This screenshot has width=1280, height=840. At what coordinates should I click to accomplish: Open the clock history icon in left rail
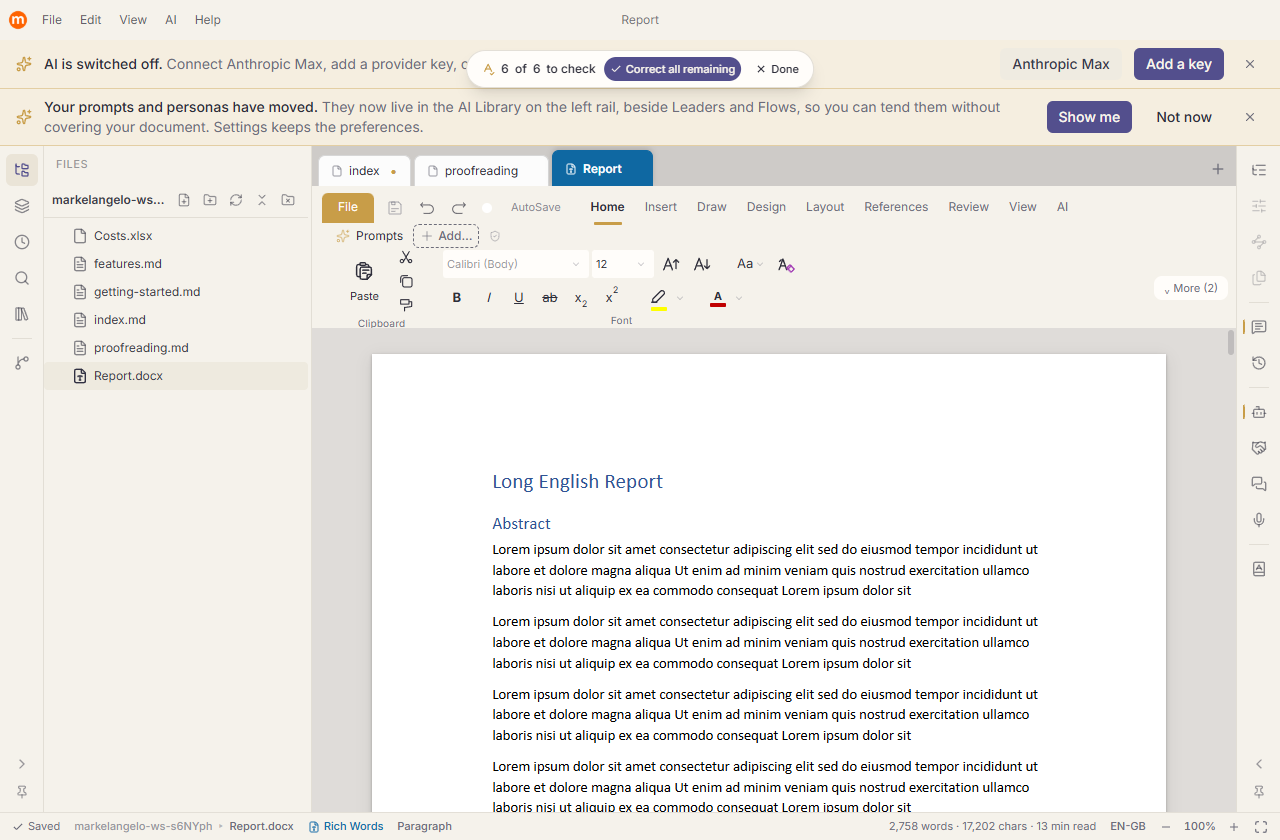[22, 242]
